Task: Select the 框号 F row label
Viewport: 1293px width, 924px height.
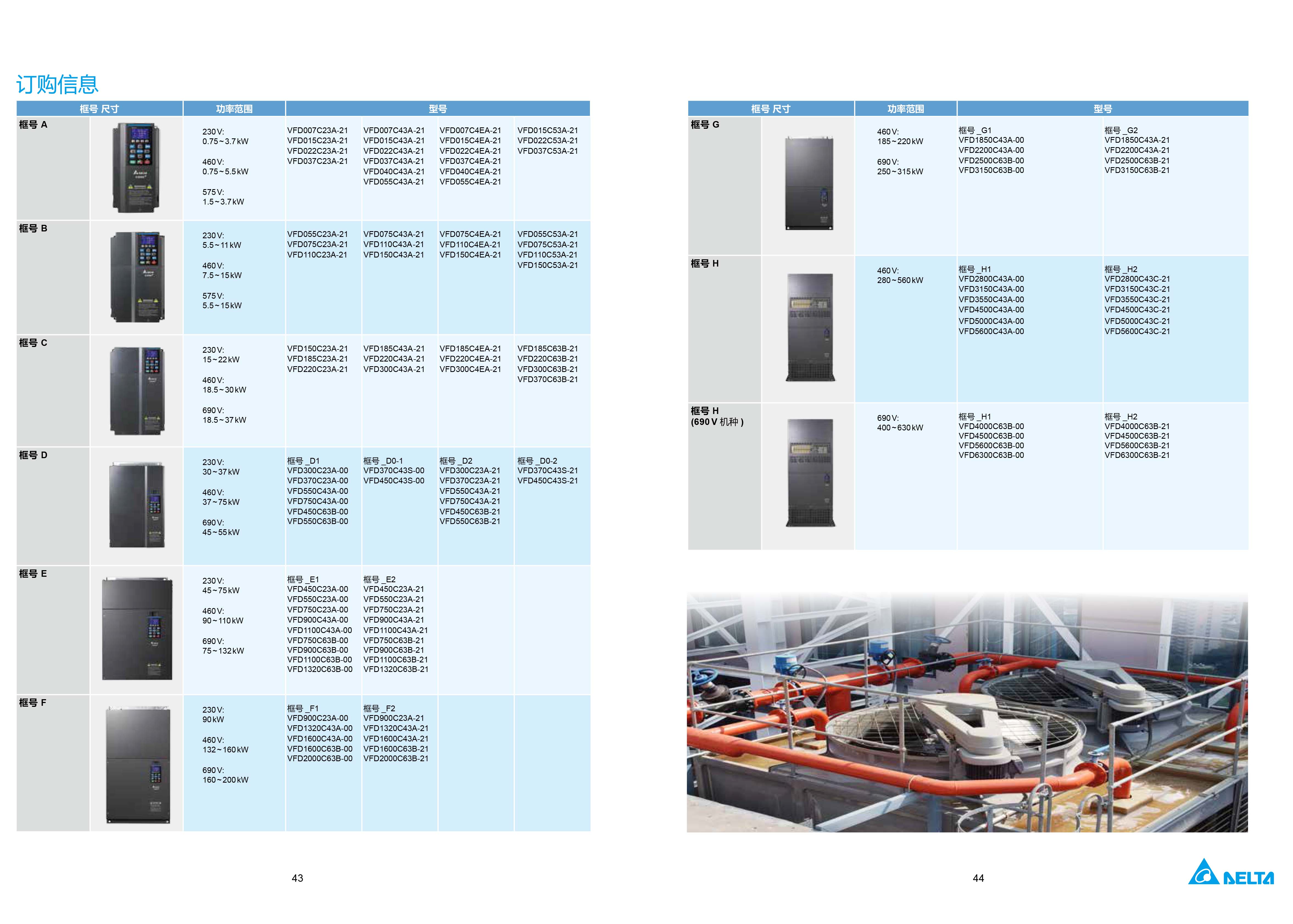Action: pyautogui.click(x=33, y=703)
